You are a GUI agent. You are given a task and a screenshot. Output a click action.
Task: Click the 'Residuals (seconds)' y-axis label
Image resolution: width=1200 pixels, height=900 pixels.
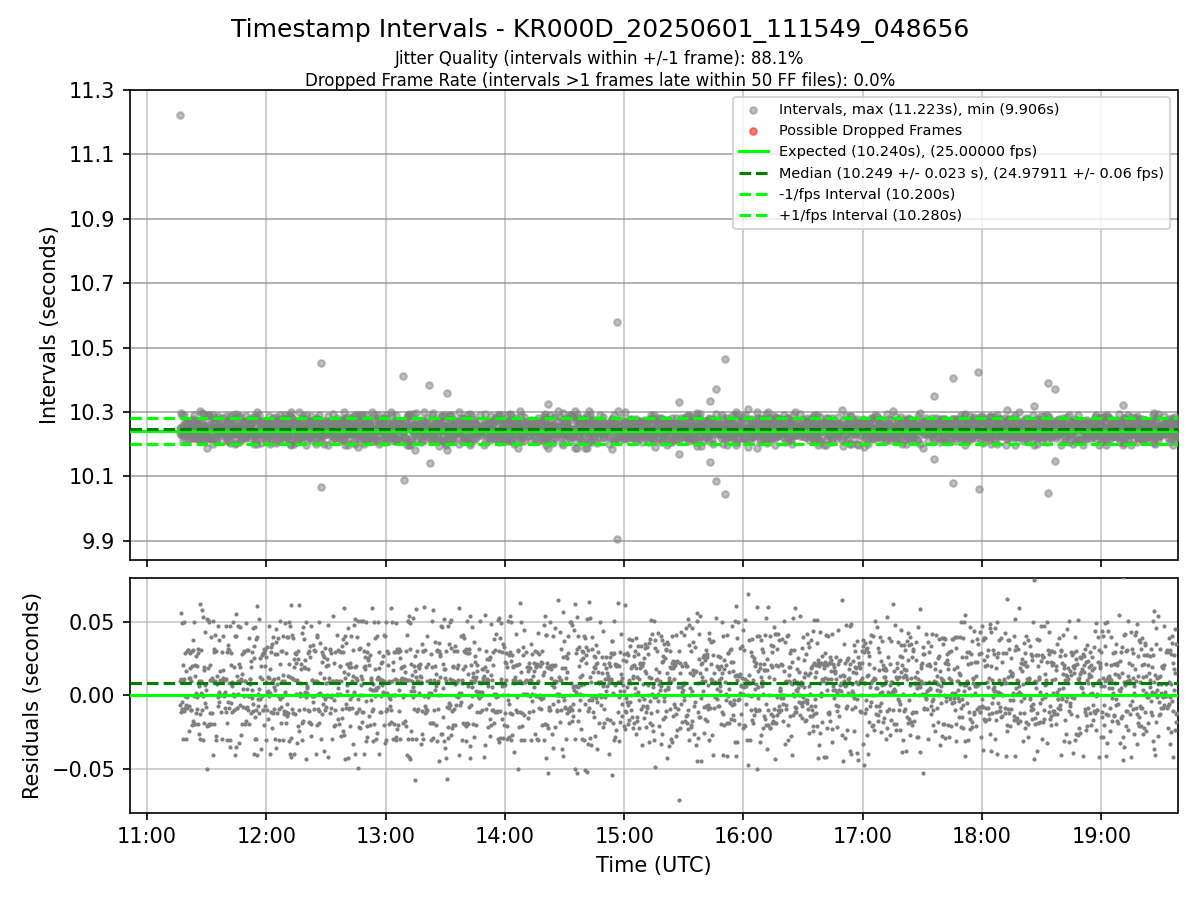31,696
